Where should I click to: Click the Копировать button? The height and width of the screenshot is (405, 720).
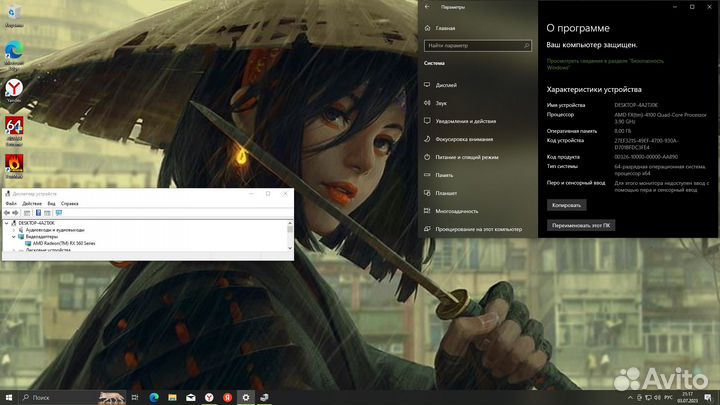point(566,204)
